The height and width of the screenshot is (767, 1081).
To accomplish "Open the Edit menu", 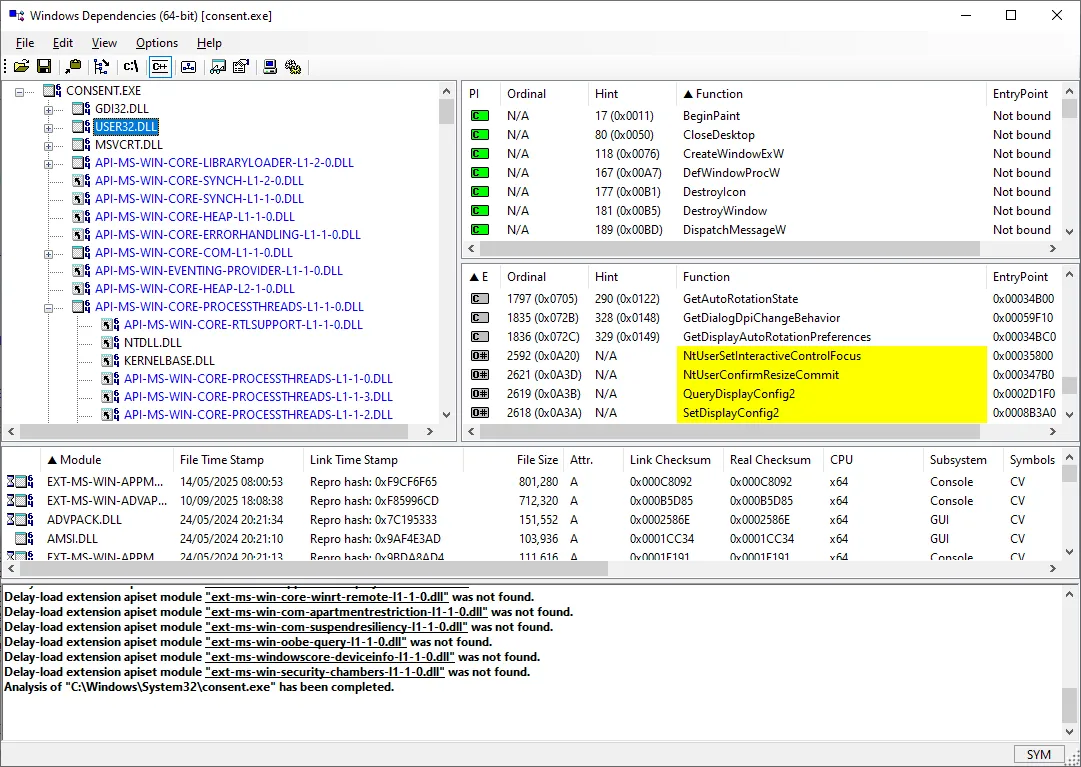I will (63, 43).
